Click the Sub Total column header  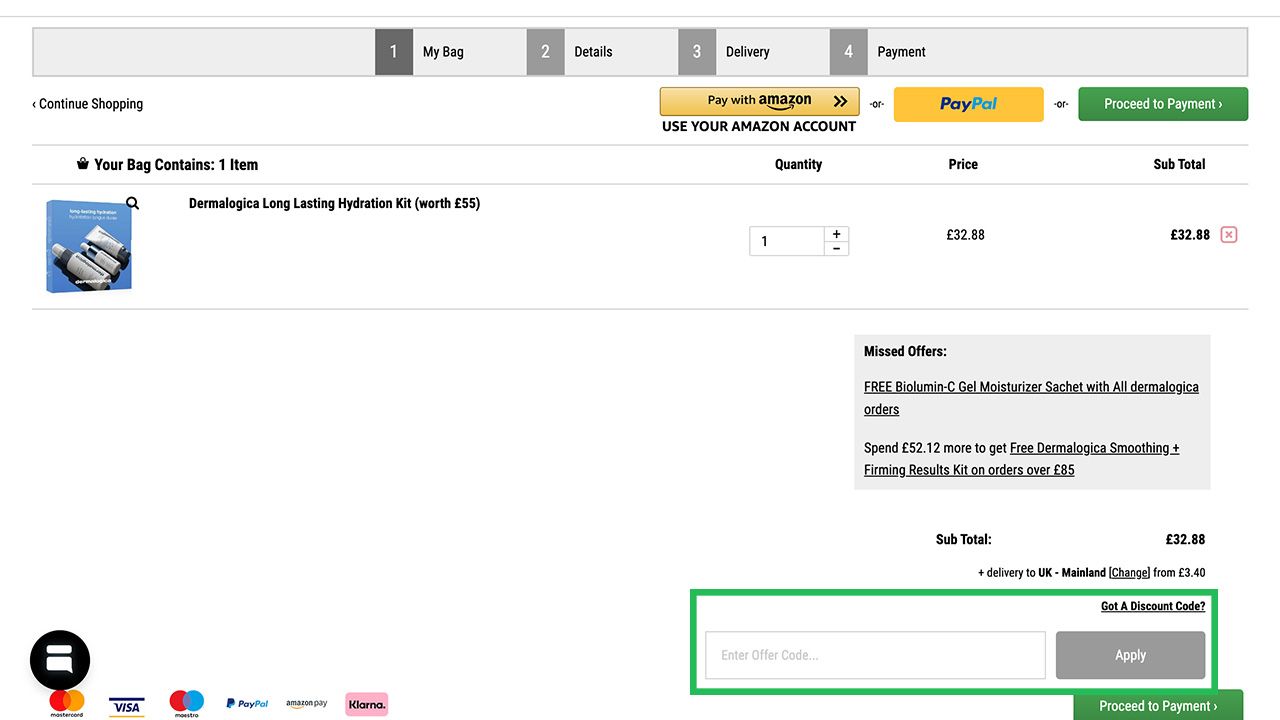(x=1179, y=164)
